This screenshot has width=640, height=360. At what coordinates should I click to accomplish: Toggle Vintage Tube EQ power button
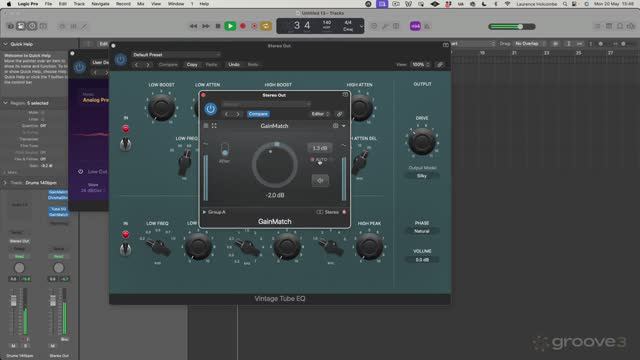(x=120, y=60)
